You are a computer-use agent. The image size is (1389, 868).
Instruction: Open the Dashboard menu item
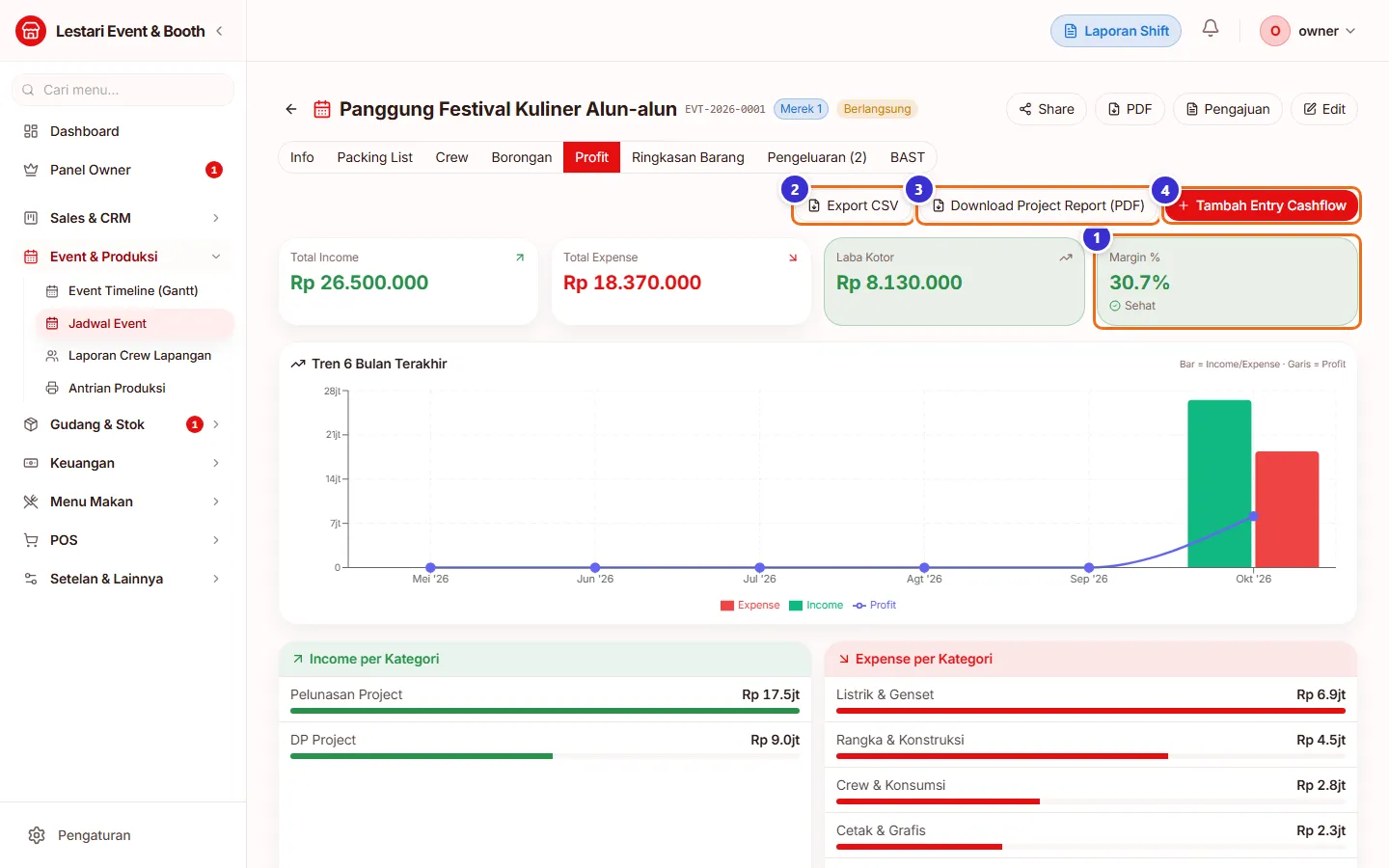coord(123,131)
